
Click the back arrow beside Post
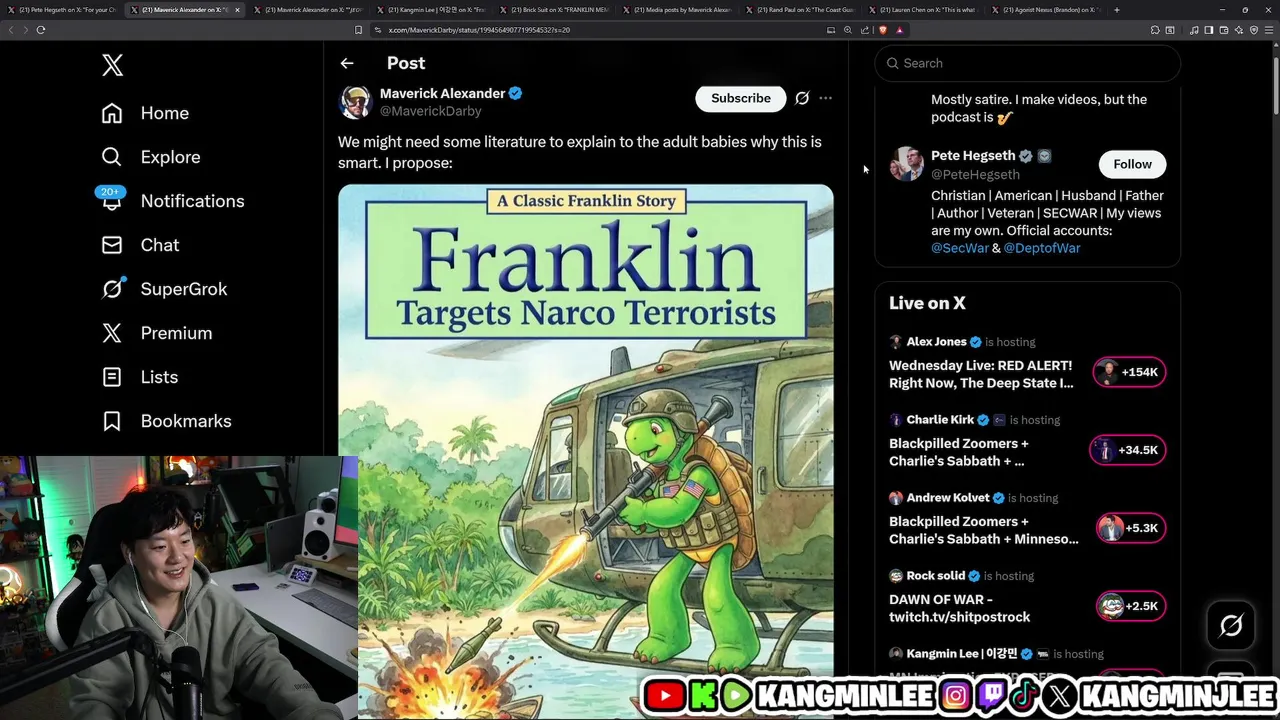347,63
